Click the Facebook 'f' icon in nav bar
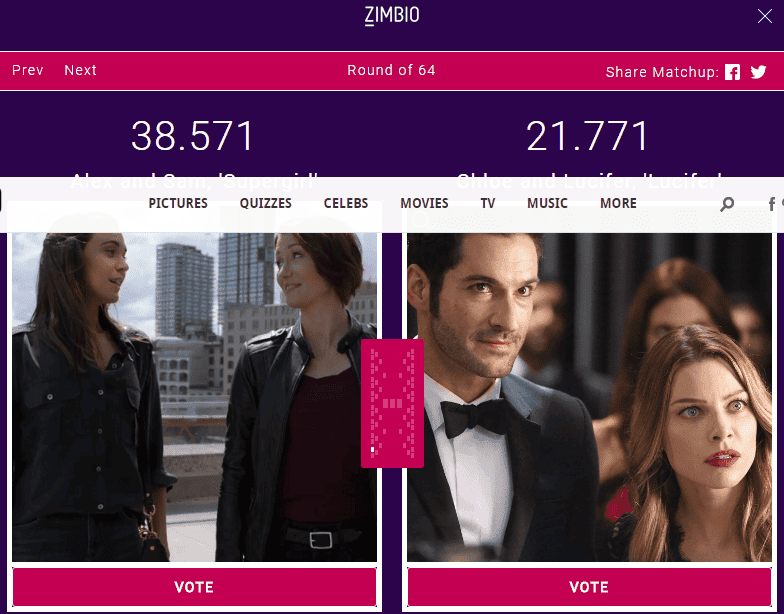 (x=772, y=204)
